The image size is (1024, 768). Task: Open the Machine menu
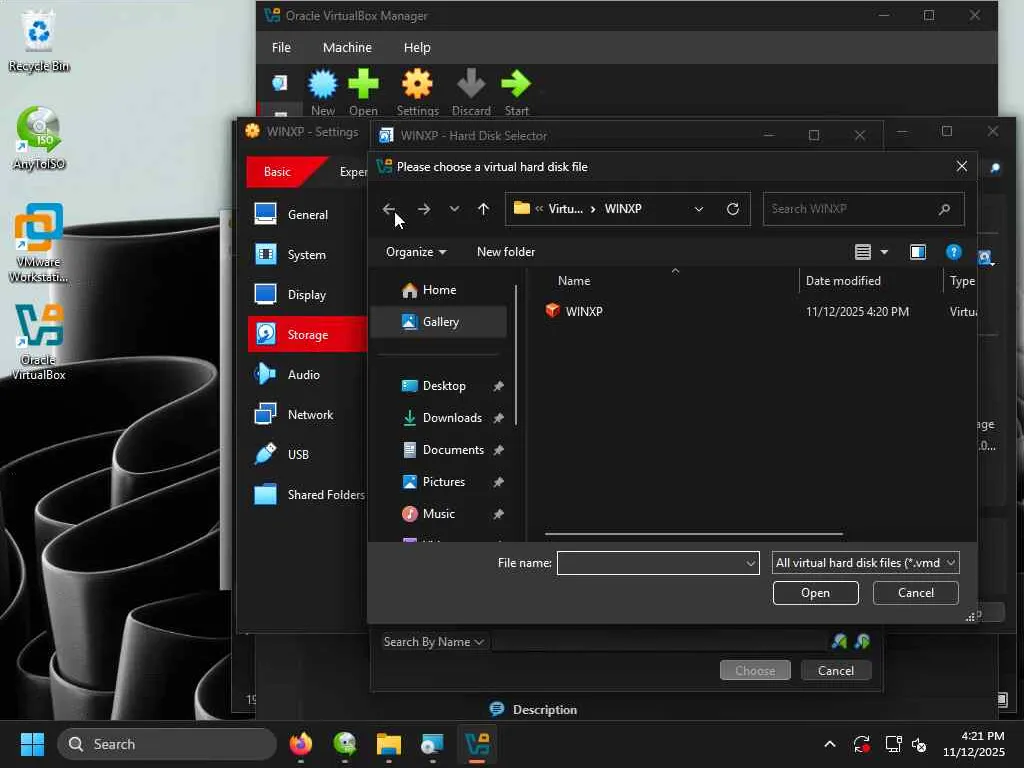tap(347, 48)
